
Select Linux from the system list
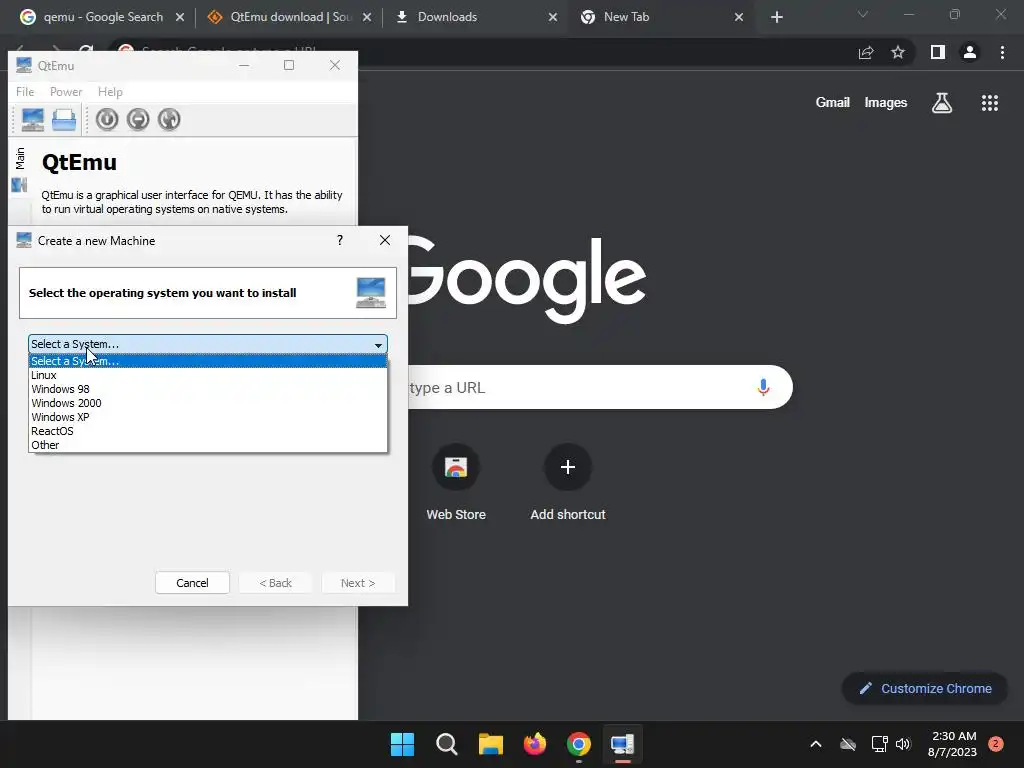[208, 375]
